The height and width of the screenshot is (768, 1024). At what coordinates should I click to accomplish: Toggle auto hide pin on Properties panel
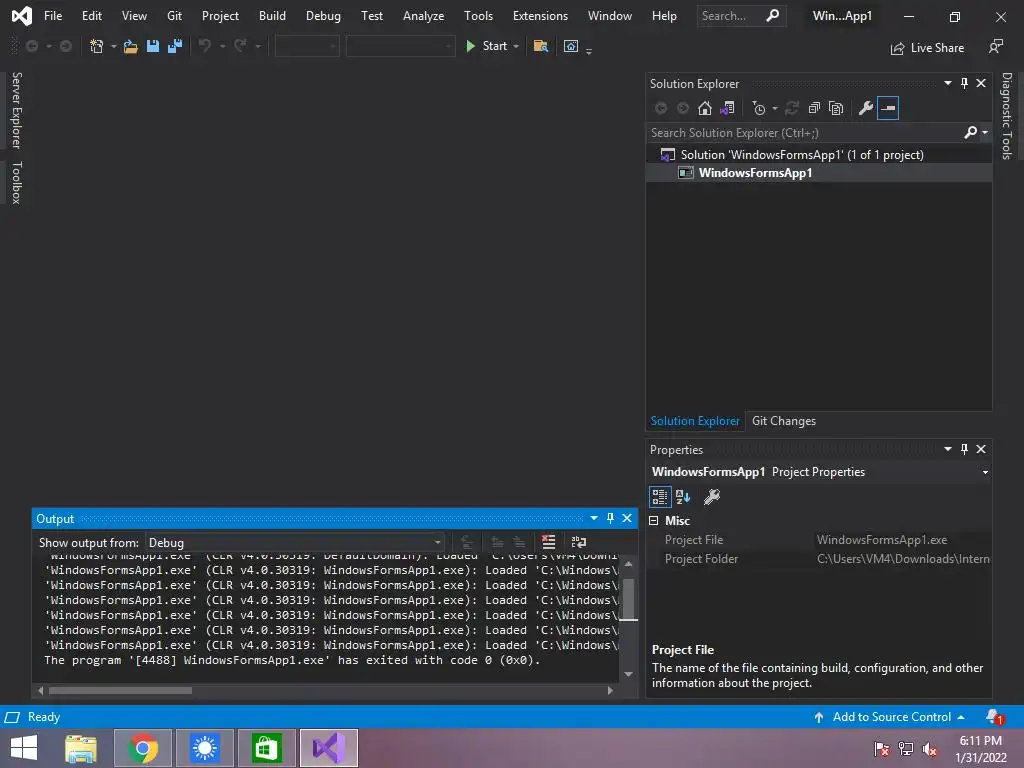pos(965,449)
